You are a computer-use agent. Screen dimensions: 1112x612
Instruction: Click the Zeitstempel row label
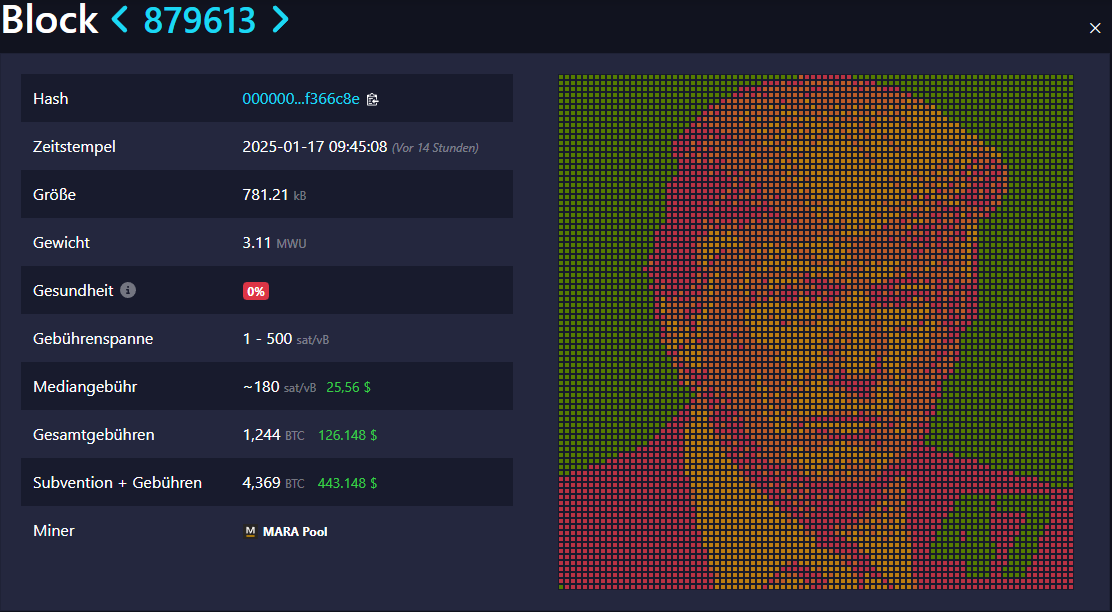pyautogui.click(x=74, y=147)
